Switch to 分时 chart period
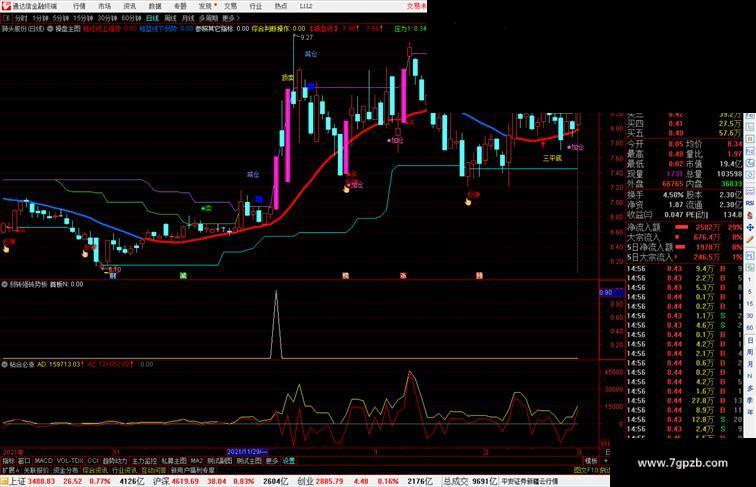The width and height of the screenshot is (756, 487). [21, 18]
